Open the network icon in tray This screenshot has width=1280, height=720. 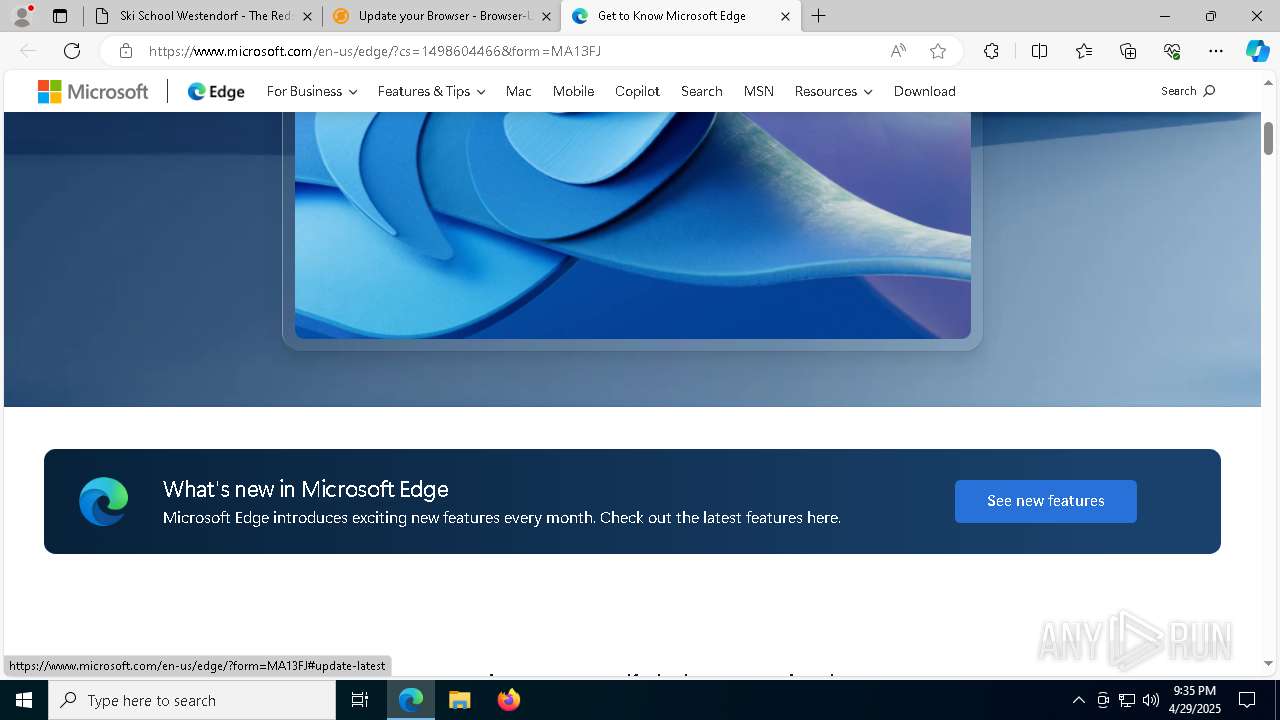point(1127,700)
